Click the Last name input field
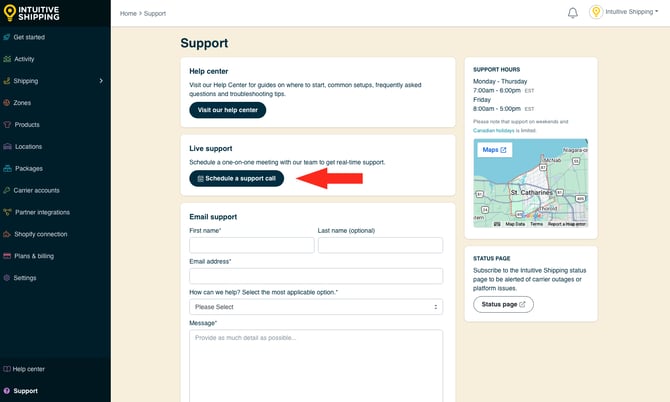Image resolution: width=670 pixels, height=402 pixels. pyautogui.click(x=380, y=245)
